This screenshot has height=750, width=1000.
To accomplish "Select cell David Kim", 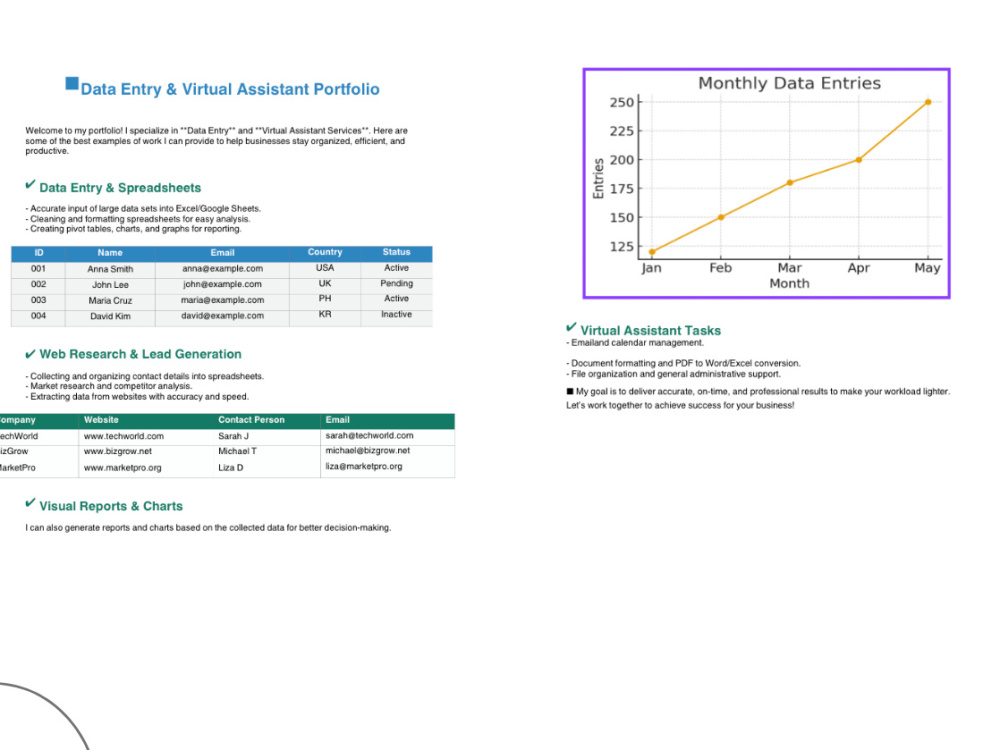I will tap(110, 316).
